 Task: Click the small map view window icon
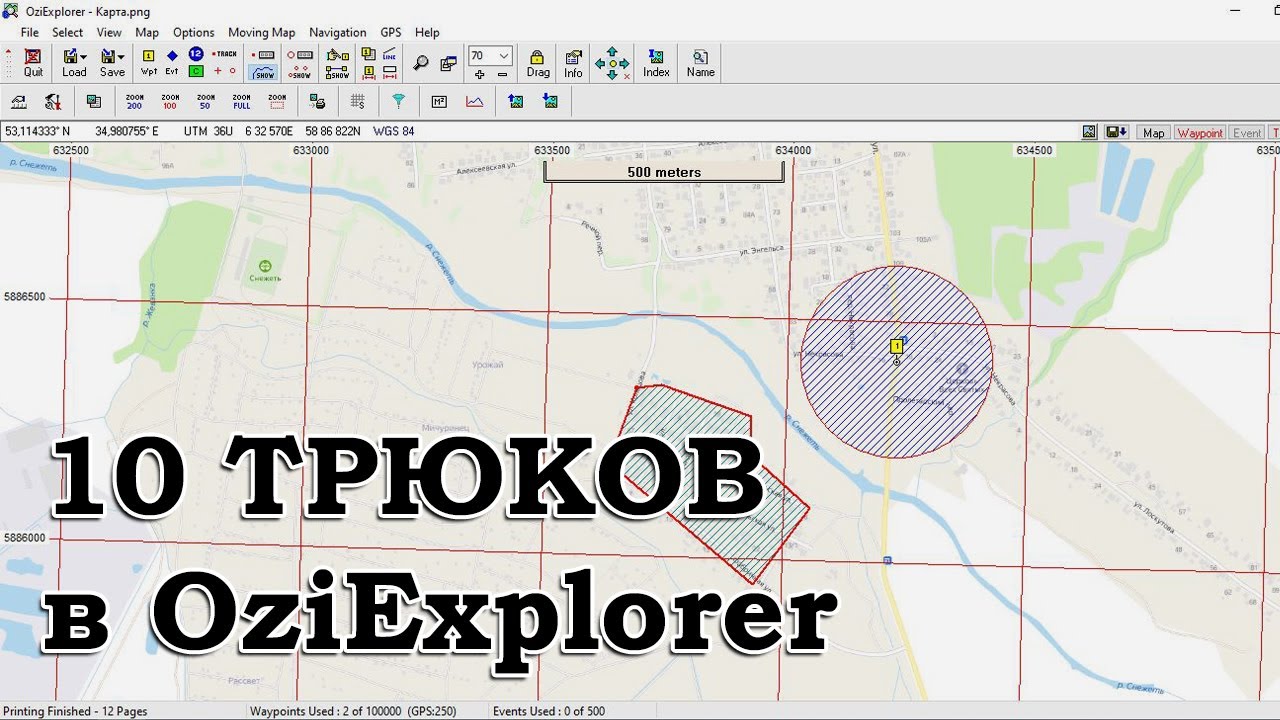(93, 101)
